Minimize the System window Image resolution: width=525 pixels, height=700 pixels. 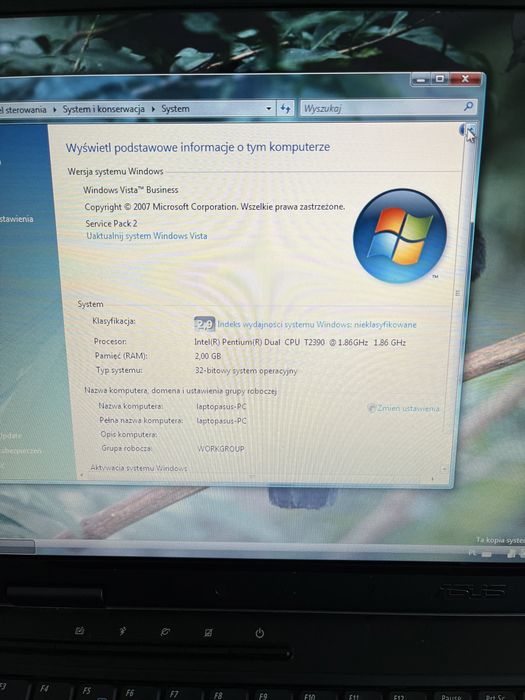point(421,79)
